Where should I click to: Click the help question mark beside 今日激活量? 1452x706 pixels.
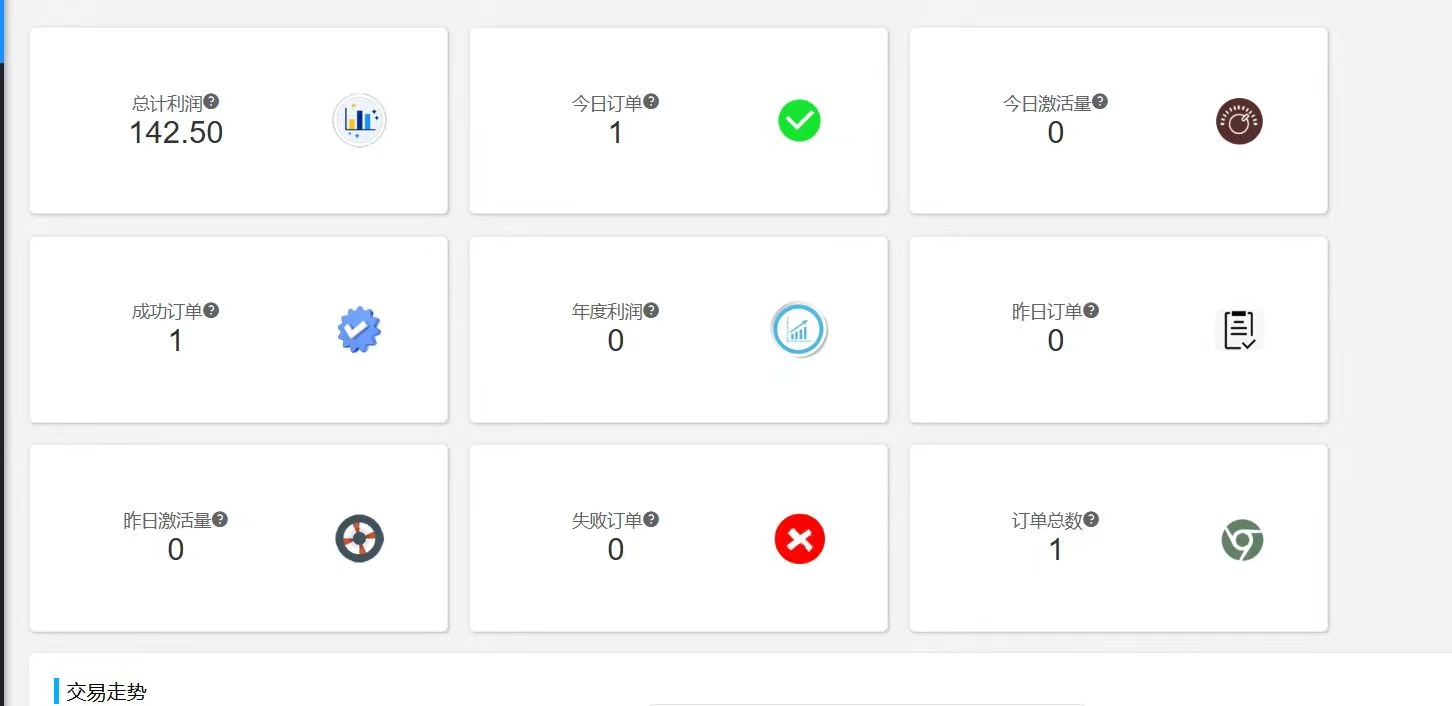coord(1100,102)
